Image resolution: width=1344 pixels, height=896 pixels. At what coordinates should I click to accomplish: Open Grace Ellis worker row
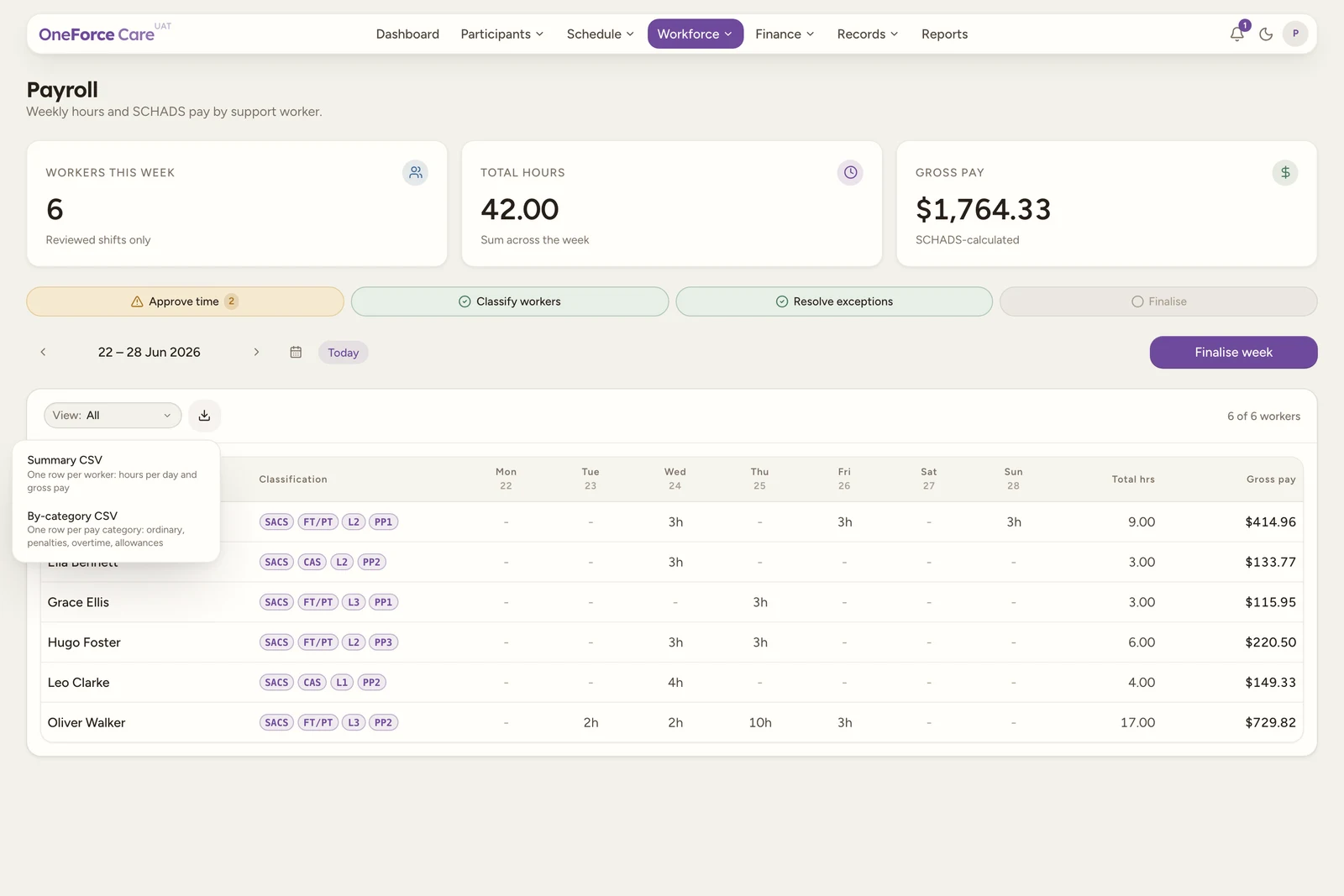tap(672, 602)
